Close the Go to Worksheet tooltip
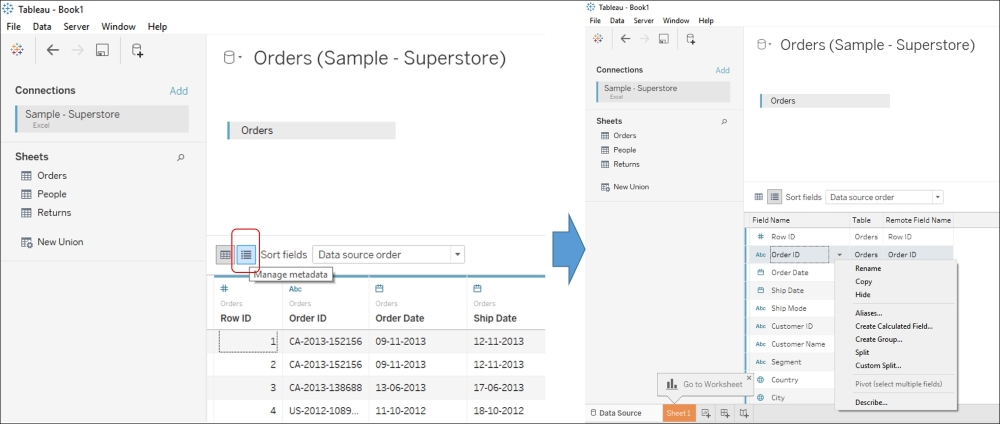 pos(749,377)
